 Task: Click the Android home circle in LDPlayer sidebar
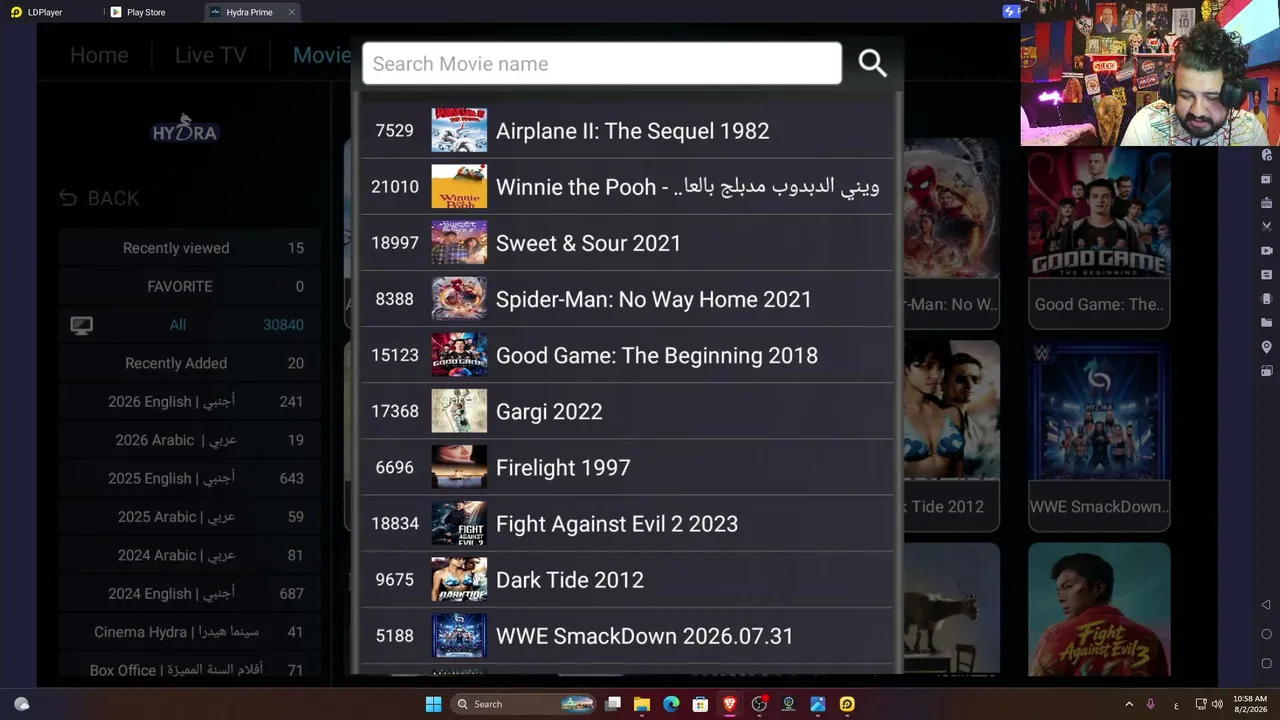(1266, 634)
